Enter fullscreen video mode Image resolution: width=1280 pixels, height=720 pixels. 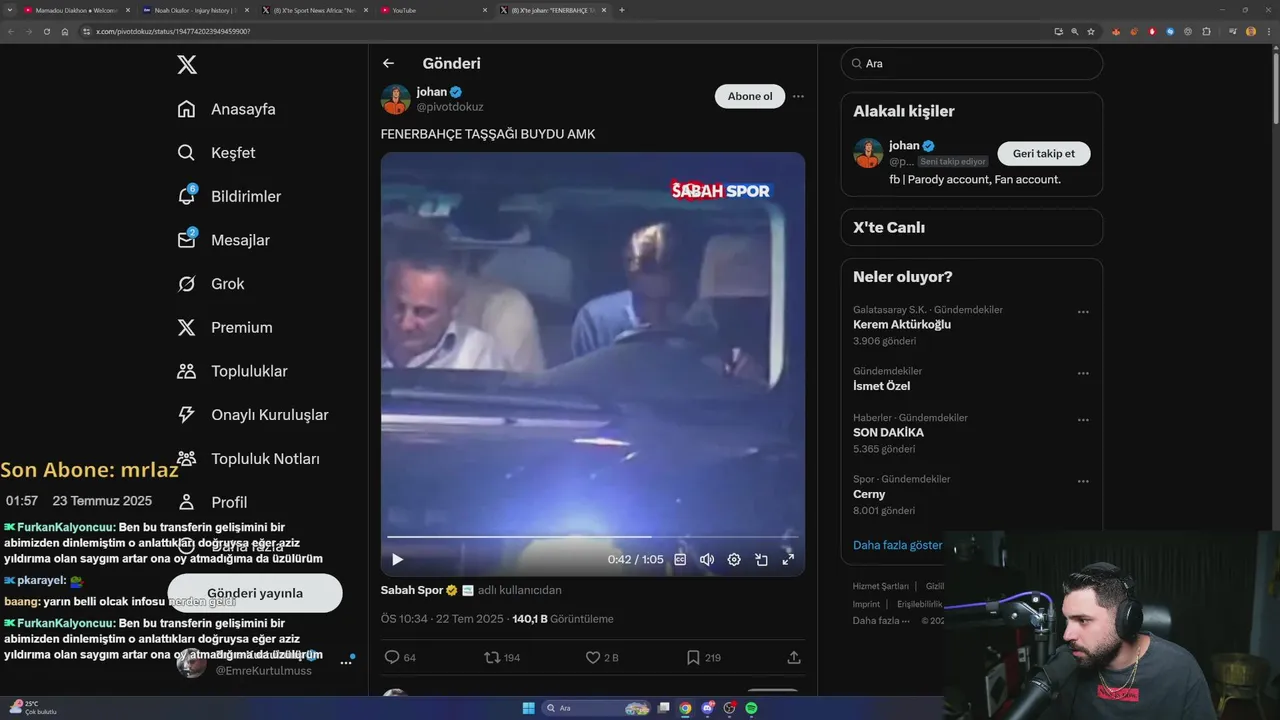(788, 560)
